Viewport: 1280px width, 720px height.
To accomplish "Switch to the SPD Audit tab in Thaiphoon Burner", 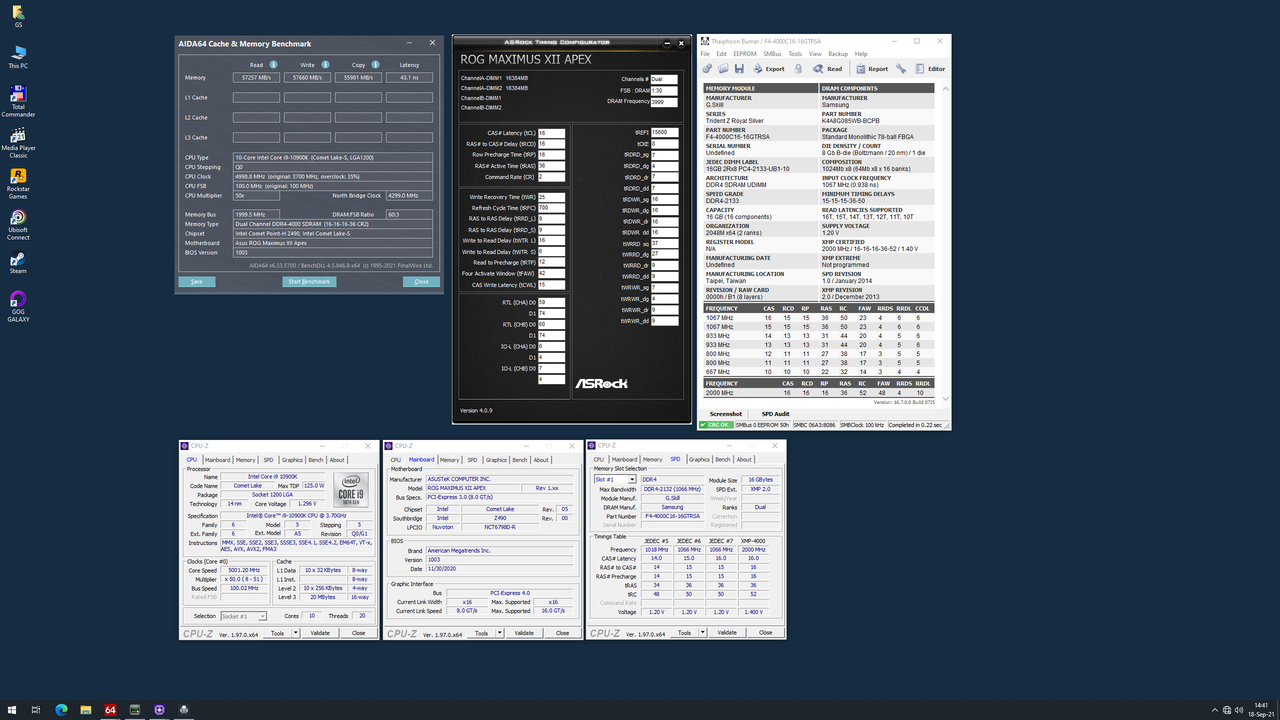I will click(x=776, y=414).
